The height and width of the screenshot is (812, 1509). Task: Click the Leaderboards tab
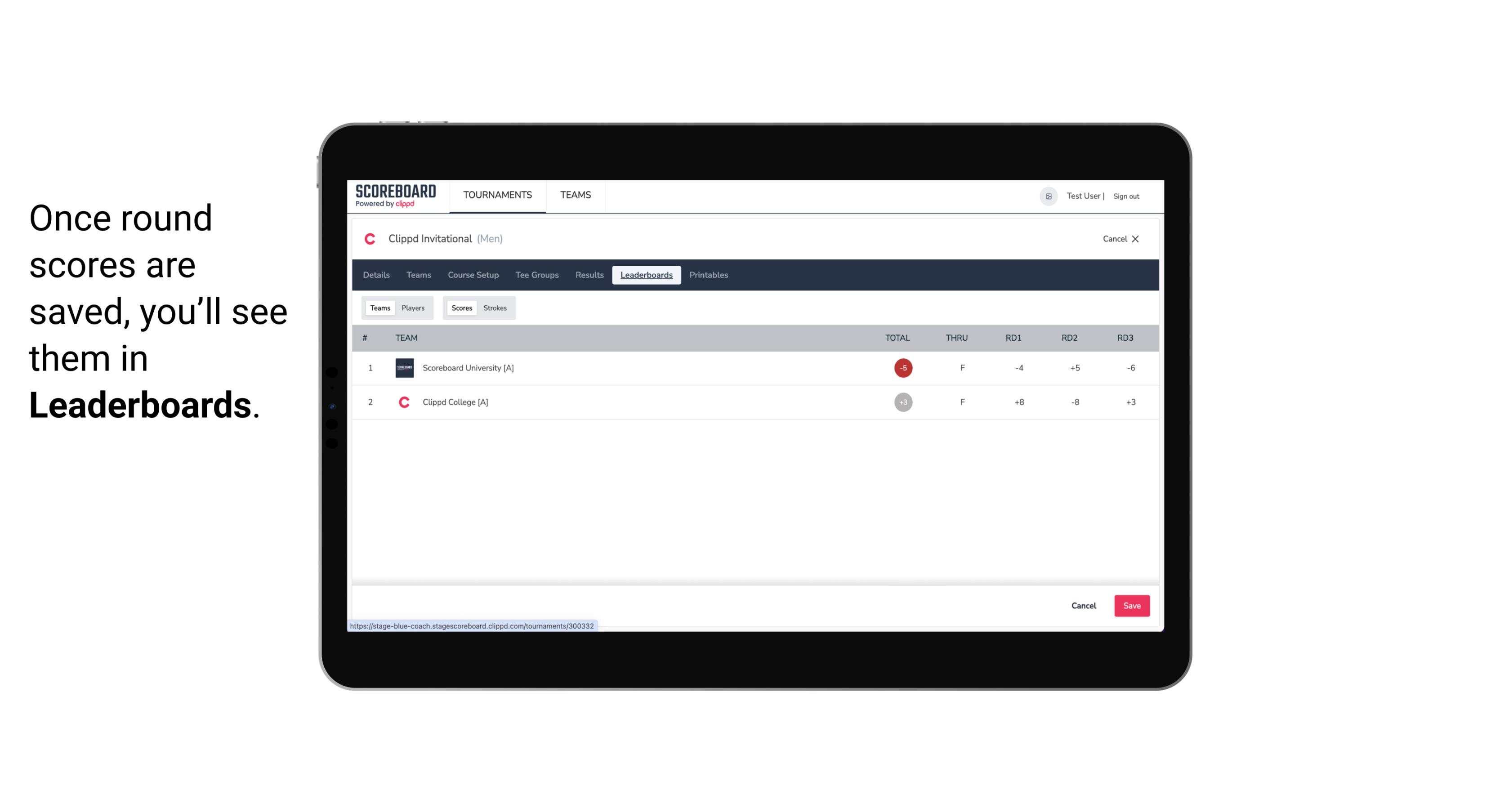[647, 275]
